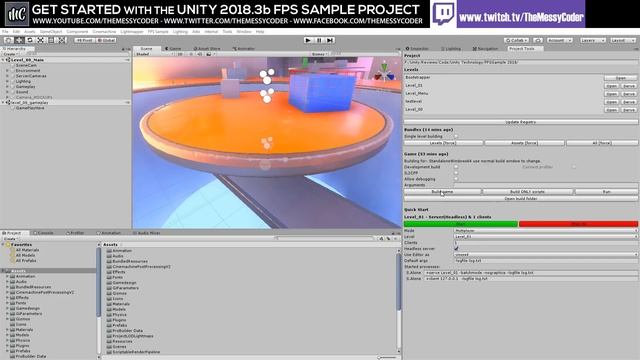Open the Scenes folder in Assets list
Viewport: 640px width, 360px height.
click(119, 347)
